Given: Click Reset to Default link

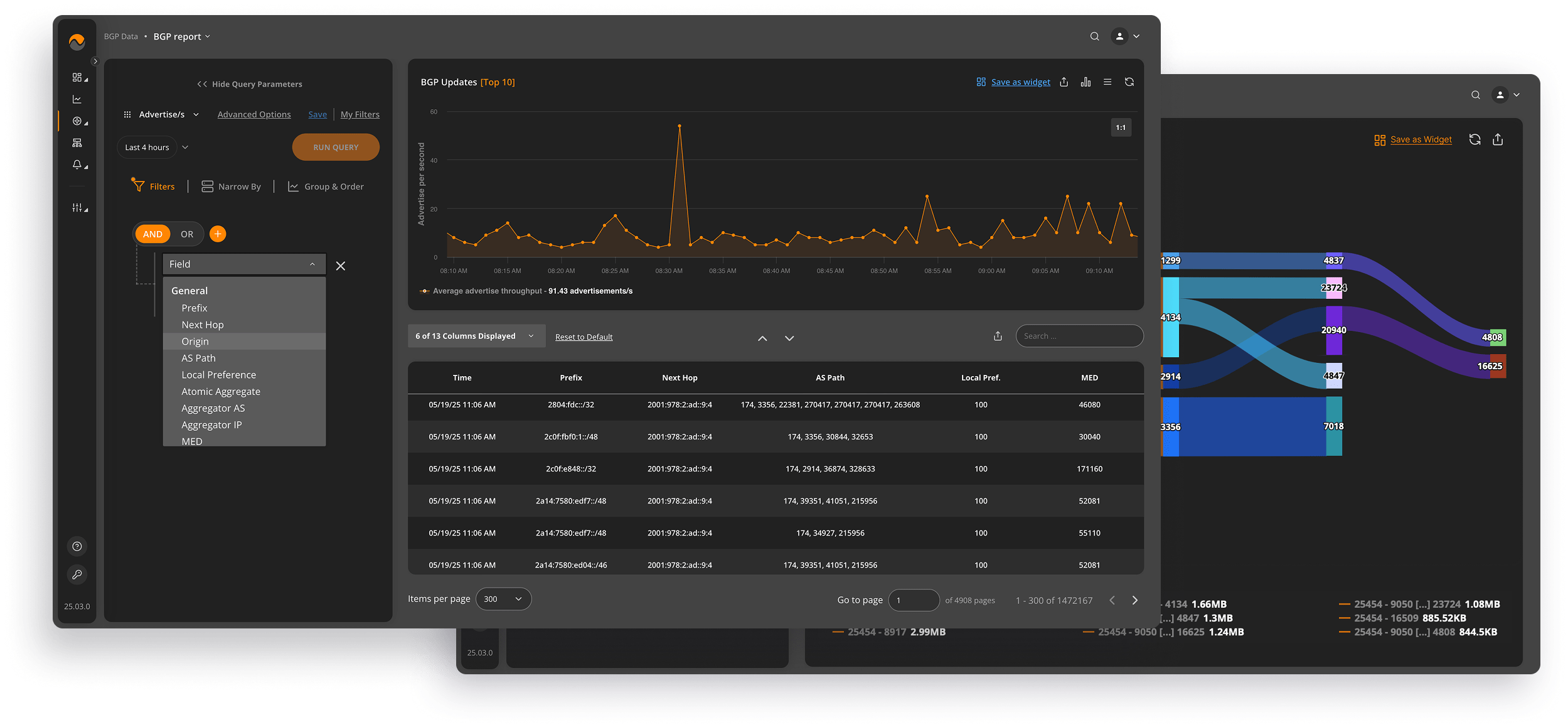Looking at the screenshot, I should coord(584,337).
